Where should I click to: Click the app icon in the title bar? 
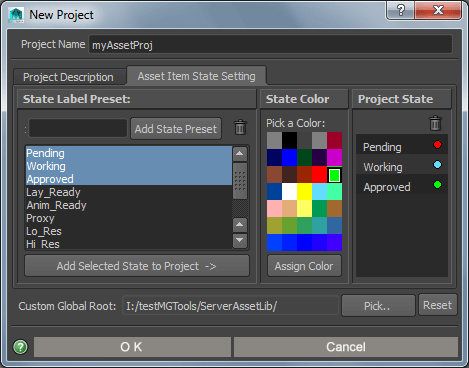coord(16,15)
